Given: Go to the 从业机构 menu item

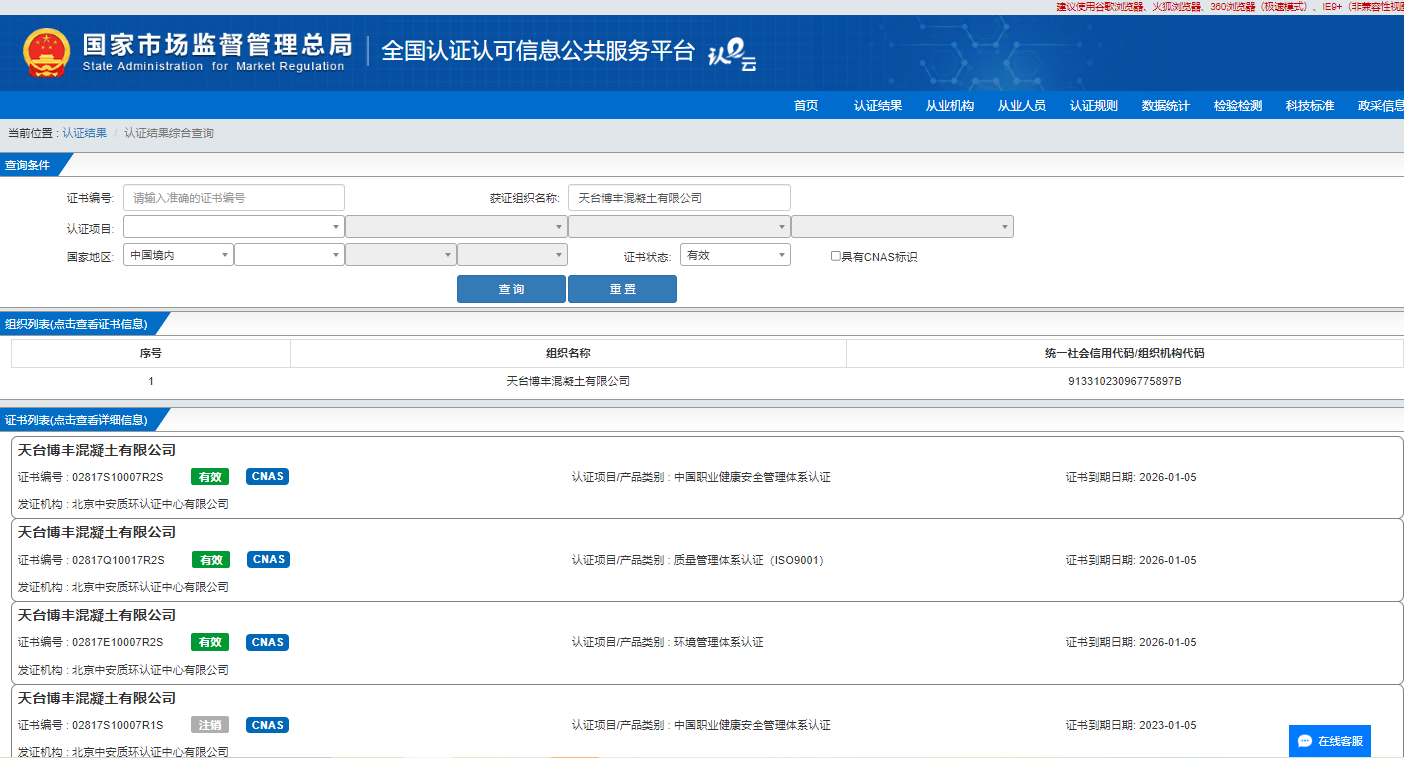Looking at the screenshot, I should click(949, 106).
